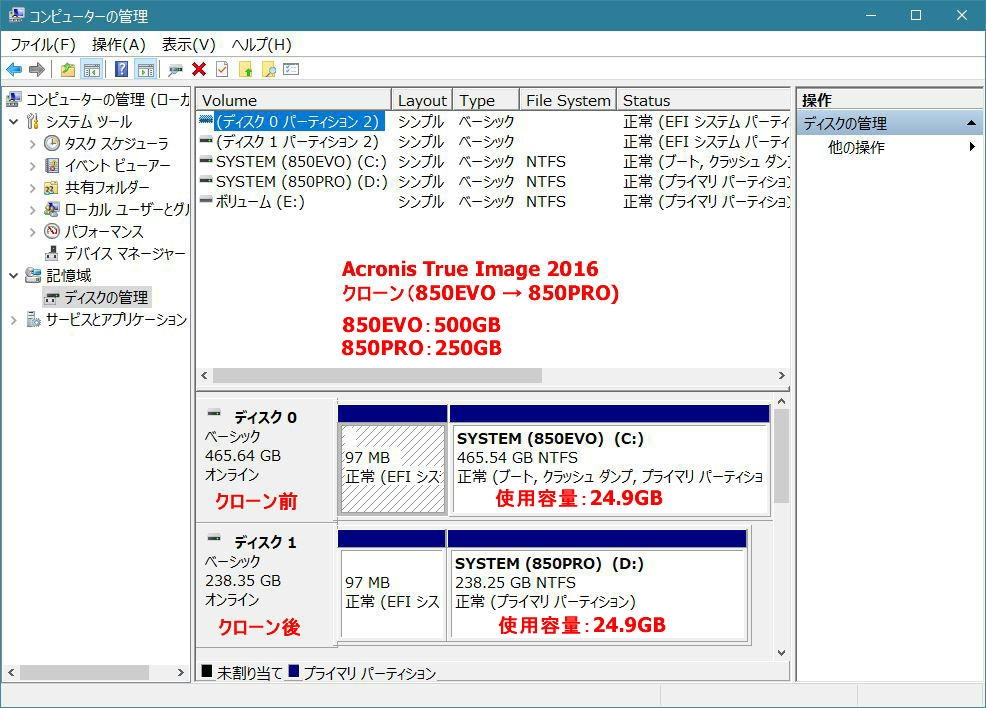Click the checklist settings toolbar icon

291,69
